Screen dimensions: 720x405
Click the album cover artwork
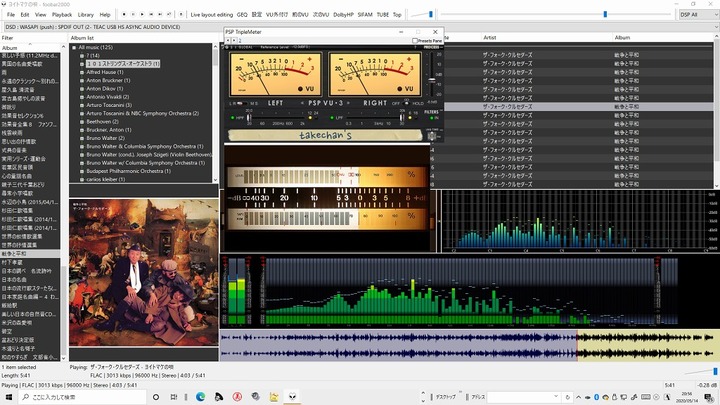(x=144, y=272)
